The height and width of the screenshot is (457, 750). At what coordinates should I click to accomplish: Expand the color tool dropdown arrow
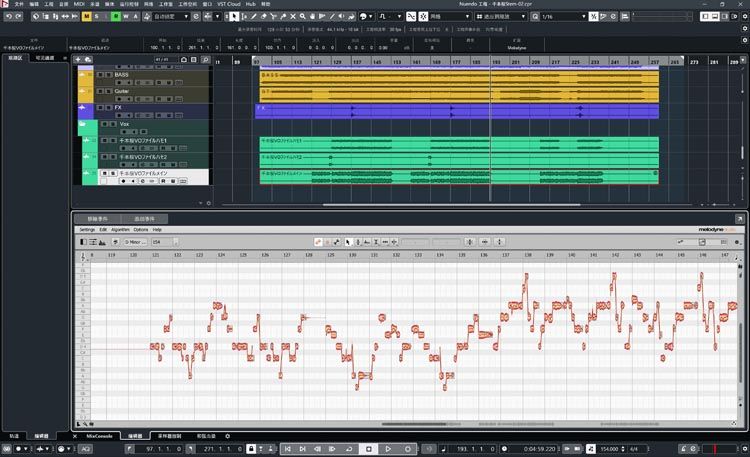click(x=370, y=16)
